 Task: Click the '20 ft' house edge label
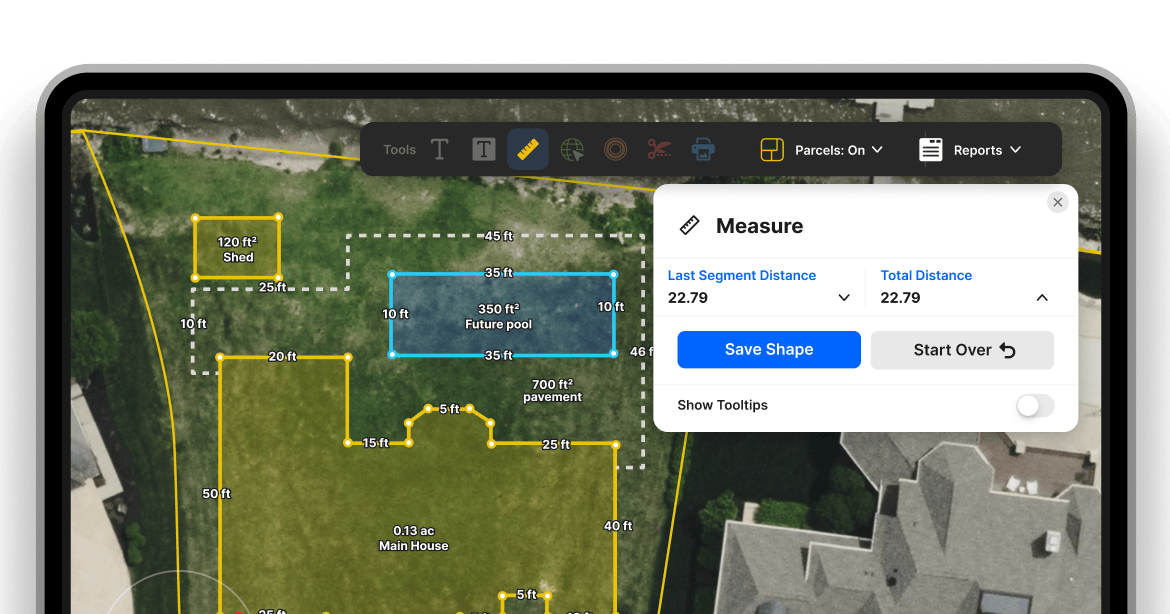282,356
